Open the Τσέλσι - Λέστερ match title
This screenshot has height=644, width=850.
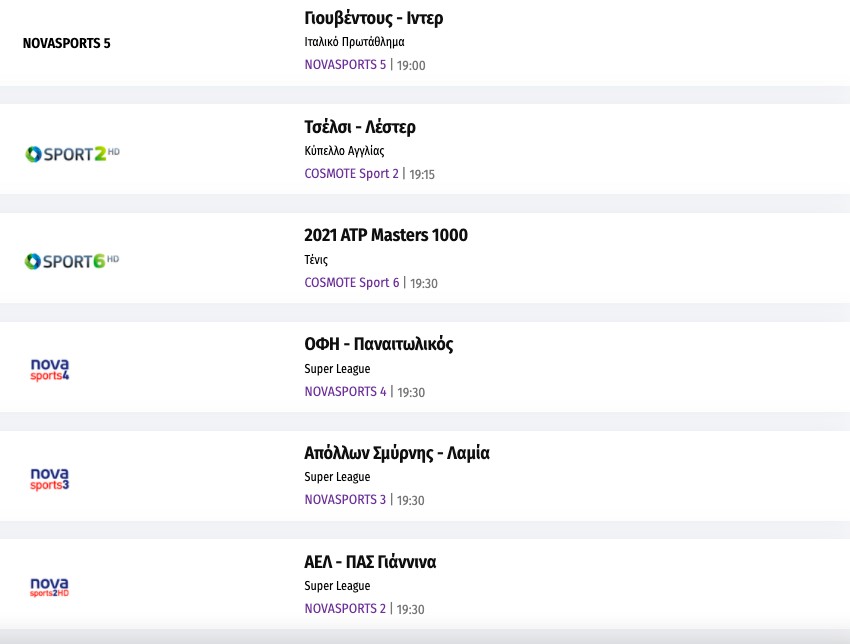click(x=359, y=127)
